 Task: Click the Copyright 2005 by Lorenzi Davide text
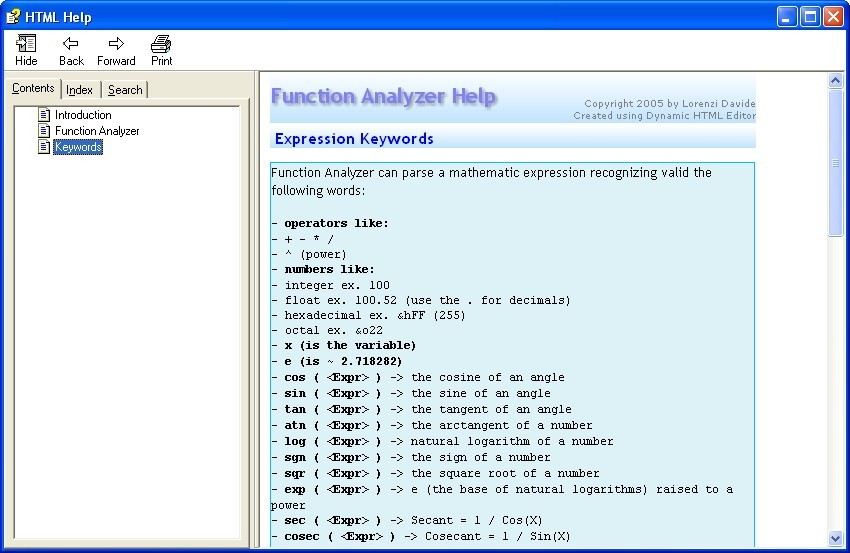click(669, 103)
